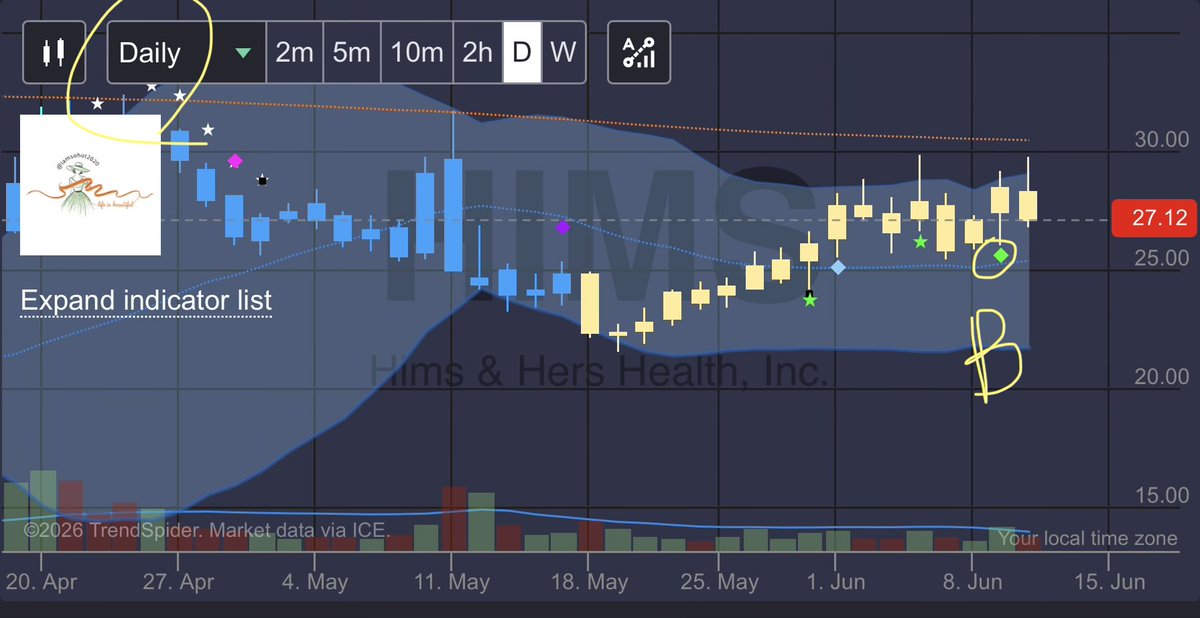Click the 27. Apr date label
1200x618 pixels.
(x=178, y=581)
